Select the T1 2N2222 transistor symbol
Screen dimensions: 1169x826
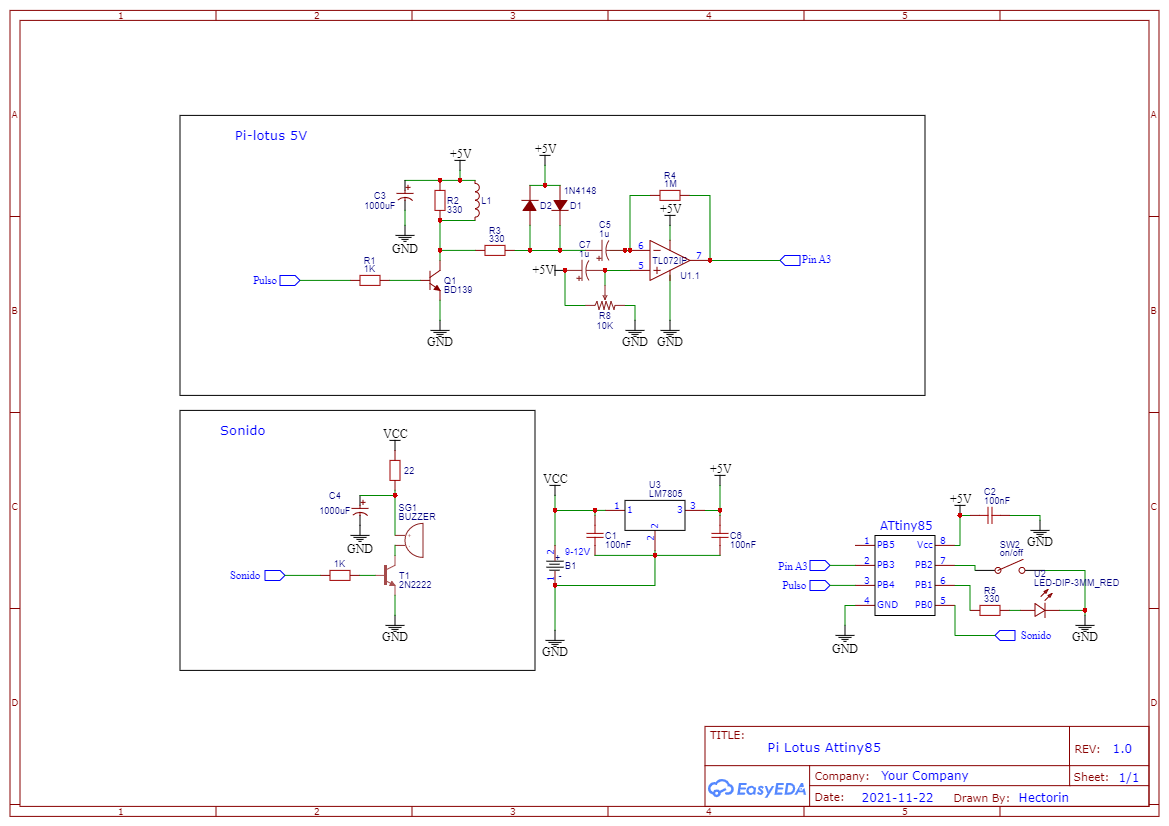click(389, 575)
